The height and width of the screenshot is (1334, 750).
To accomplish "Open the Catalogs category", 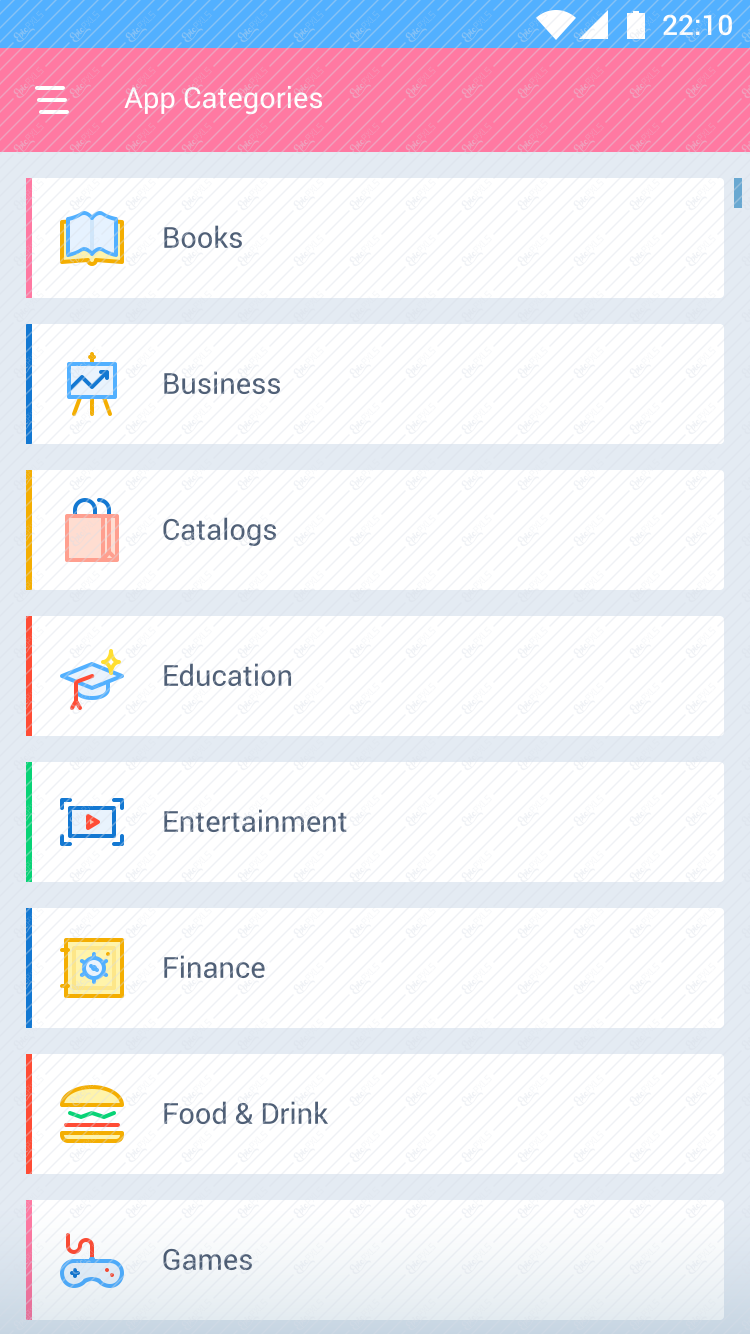I will click(x=220, y=530).
